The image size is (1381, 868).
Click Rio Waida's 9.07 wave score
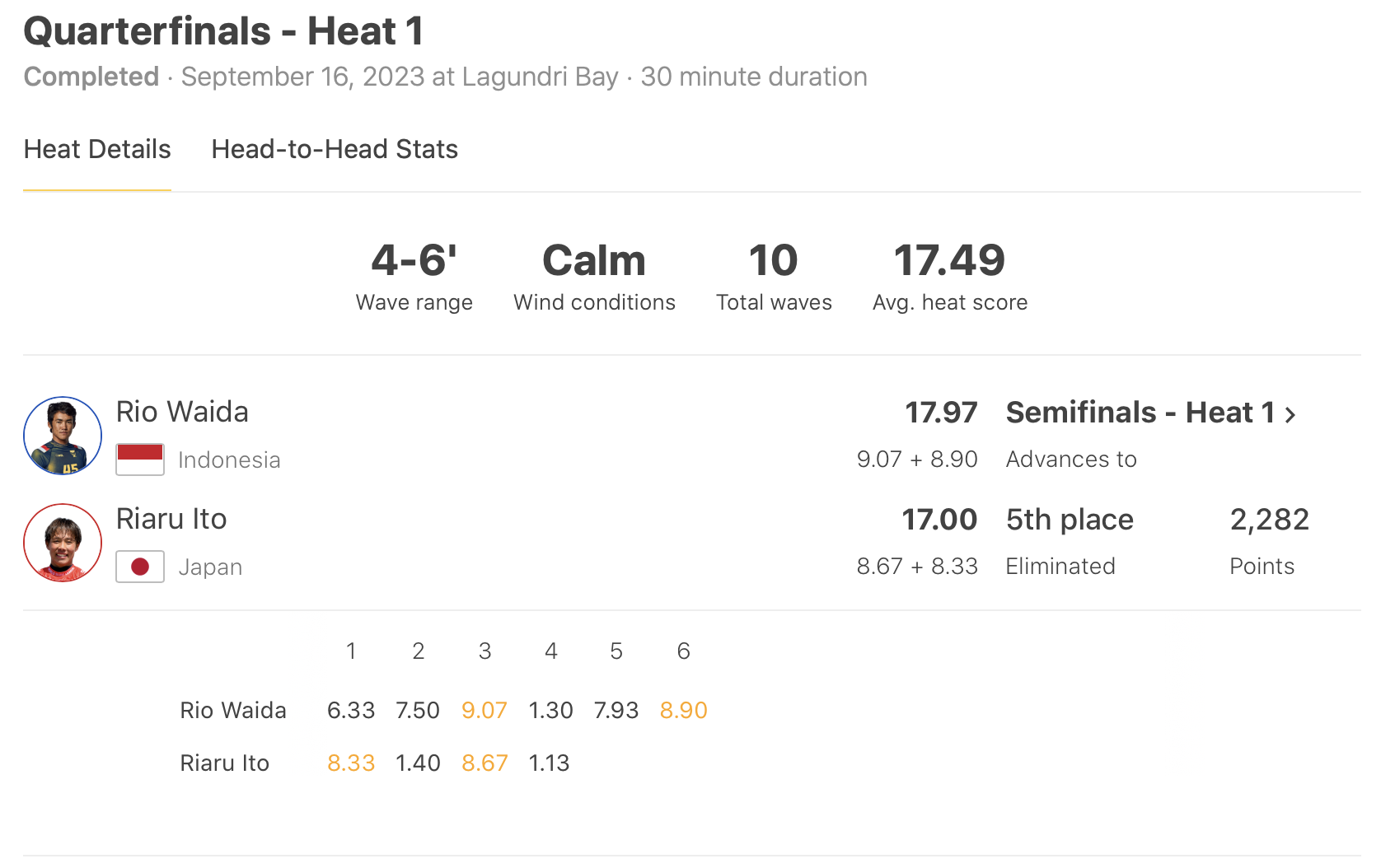pos(485,710)
